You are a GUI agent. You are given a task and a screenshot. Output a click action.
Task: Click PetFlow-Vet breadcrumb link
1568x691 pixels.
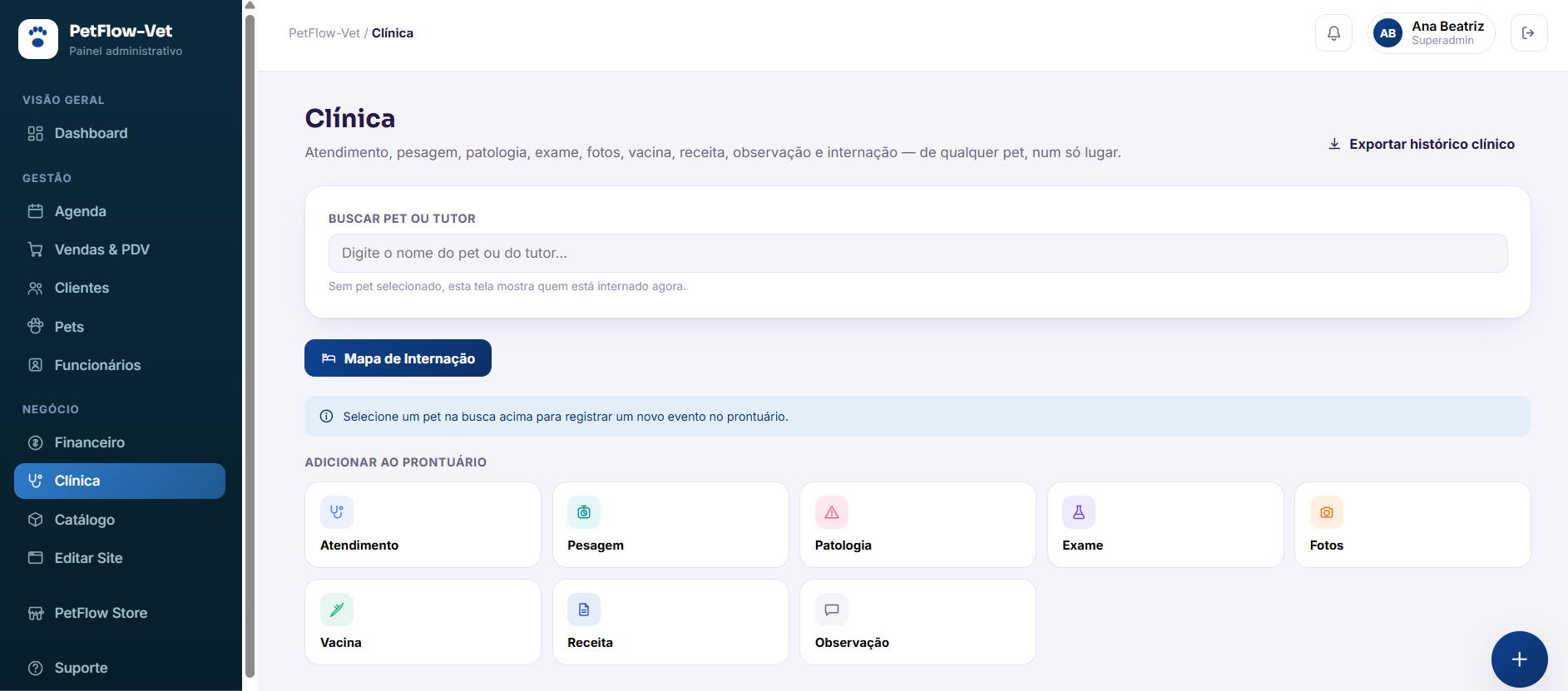[x=324, y=33]
